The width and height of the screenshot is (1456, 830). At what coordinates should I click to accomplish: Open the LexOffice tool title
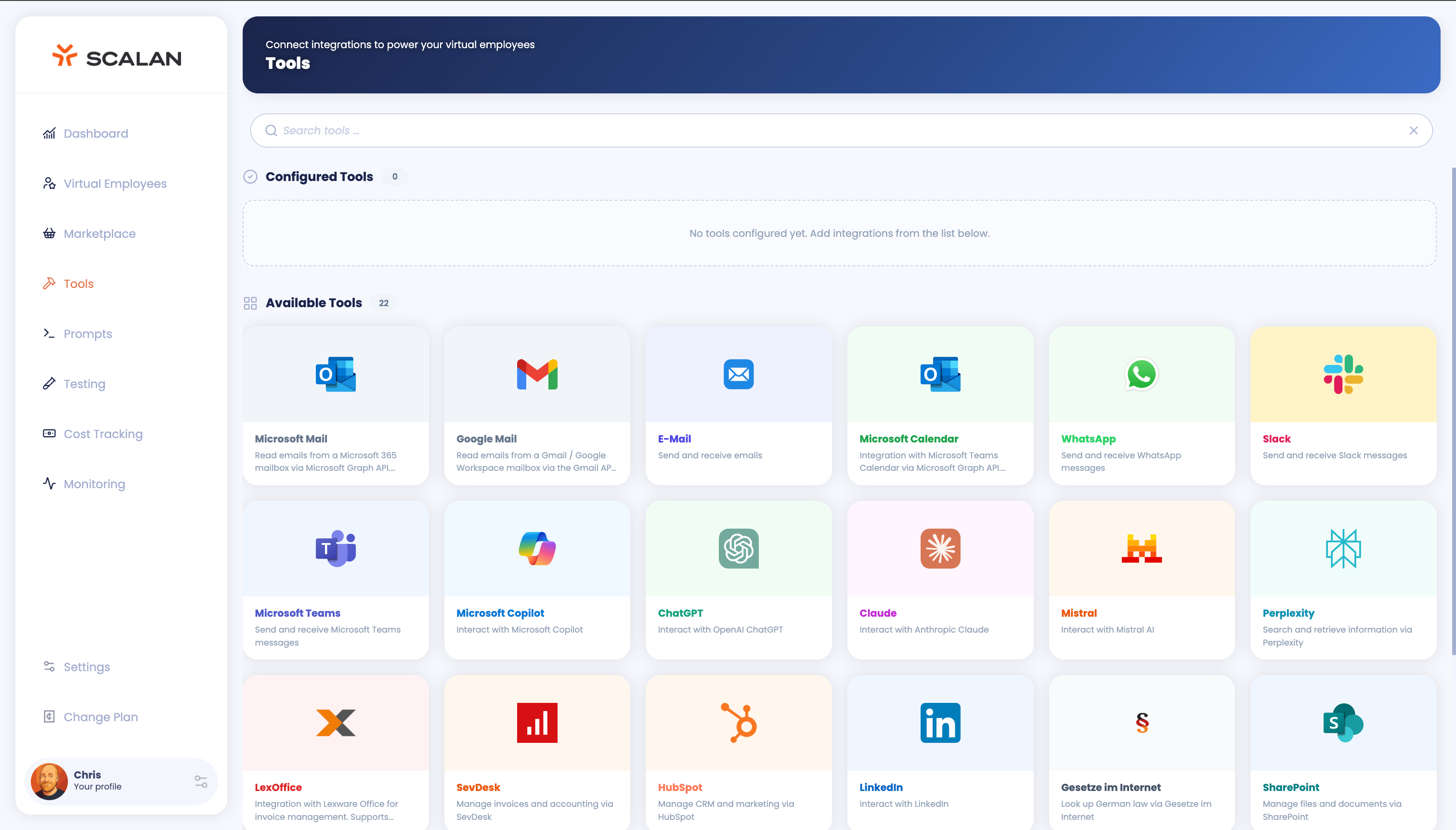[278, 787]
